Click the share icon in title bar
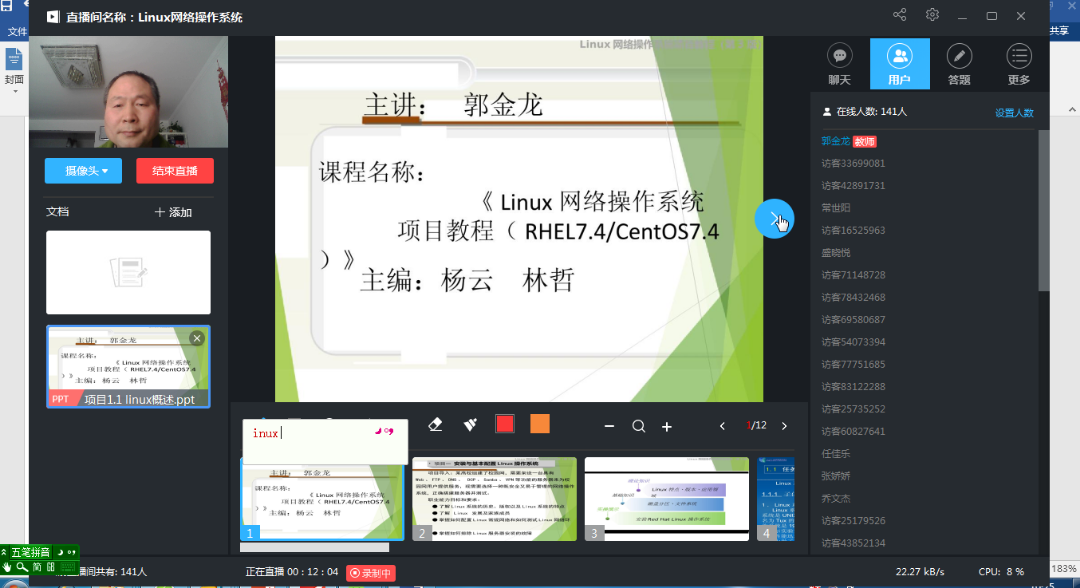Viewport: 1080px width, 588px height. pos(900,15)
